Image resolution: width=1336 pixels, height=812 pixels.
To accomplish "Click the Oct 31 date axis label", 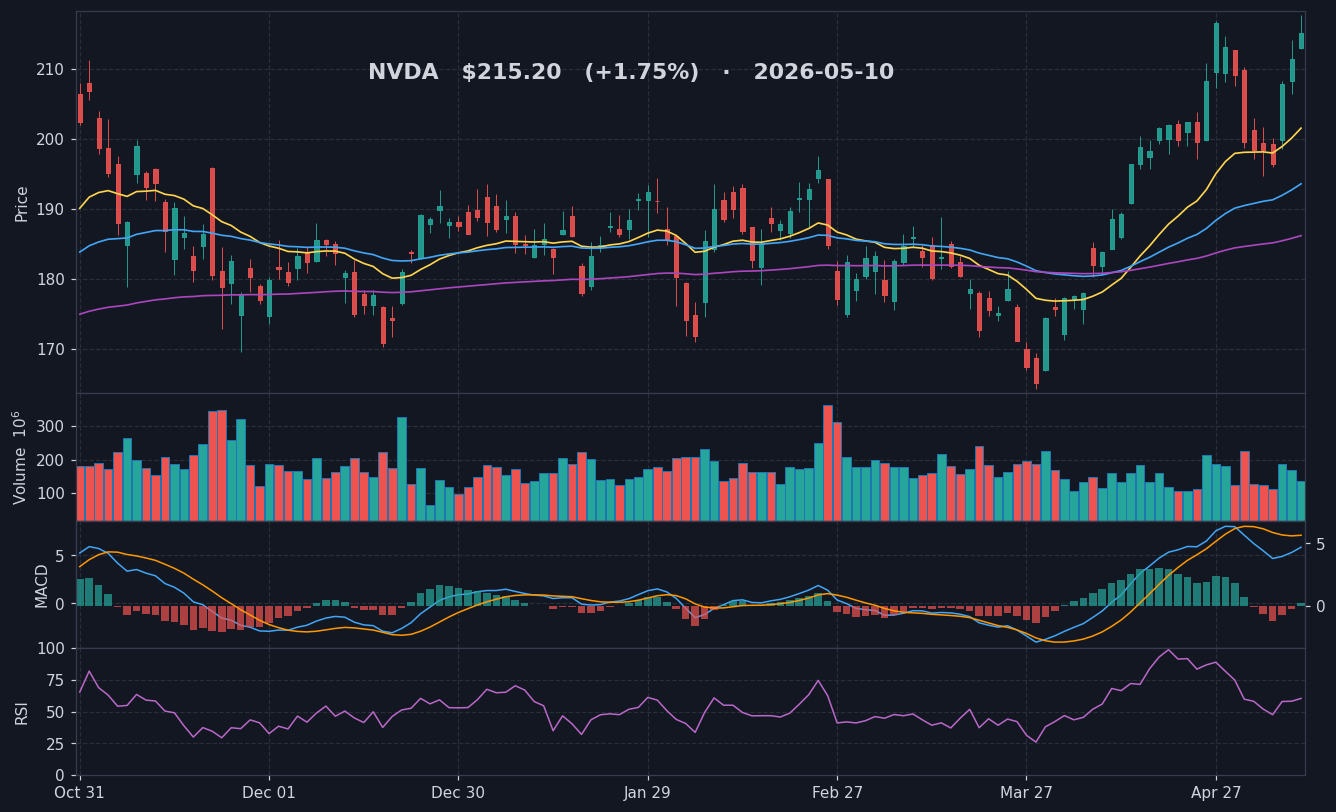I will click(x=79, y=793).
